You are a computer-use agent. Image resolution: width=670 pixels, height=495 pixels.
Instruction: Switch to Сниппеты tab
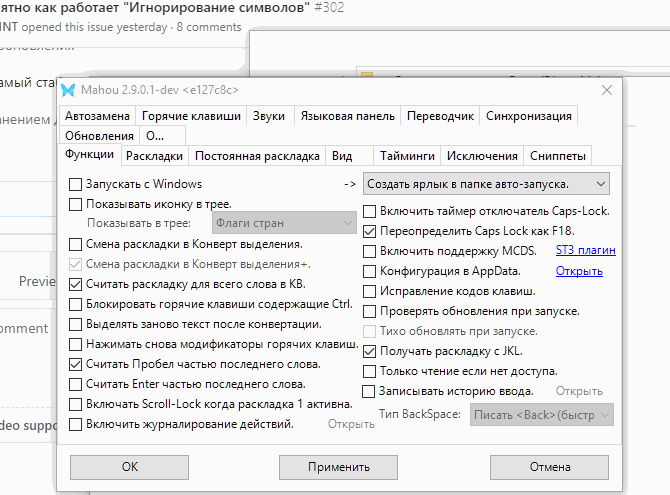(x=558, y=156)
